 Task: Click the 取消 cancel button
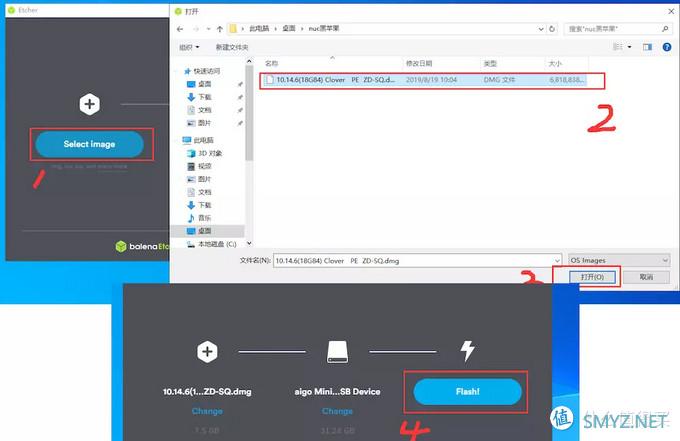[646, 277]
